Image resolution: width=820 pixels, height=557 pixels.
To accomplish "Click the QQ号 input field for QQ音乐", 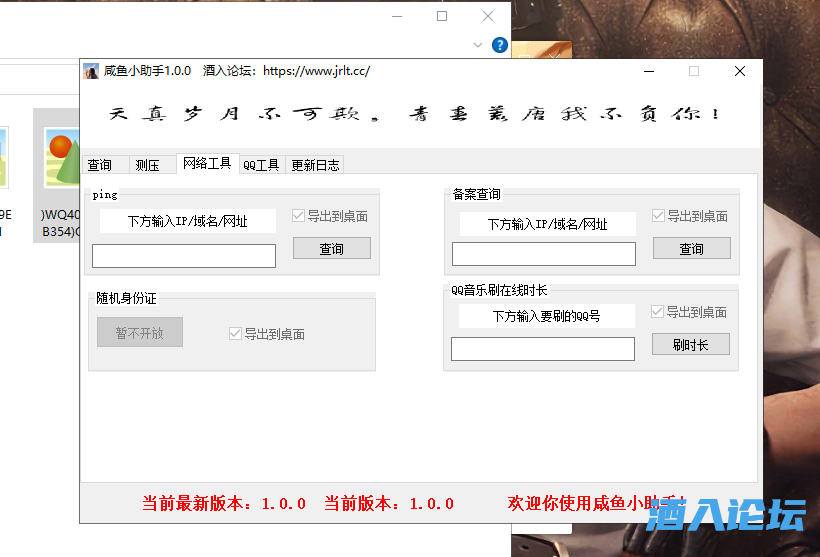I will point(542,349).
